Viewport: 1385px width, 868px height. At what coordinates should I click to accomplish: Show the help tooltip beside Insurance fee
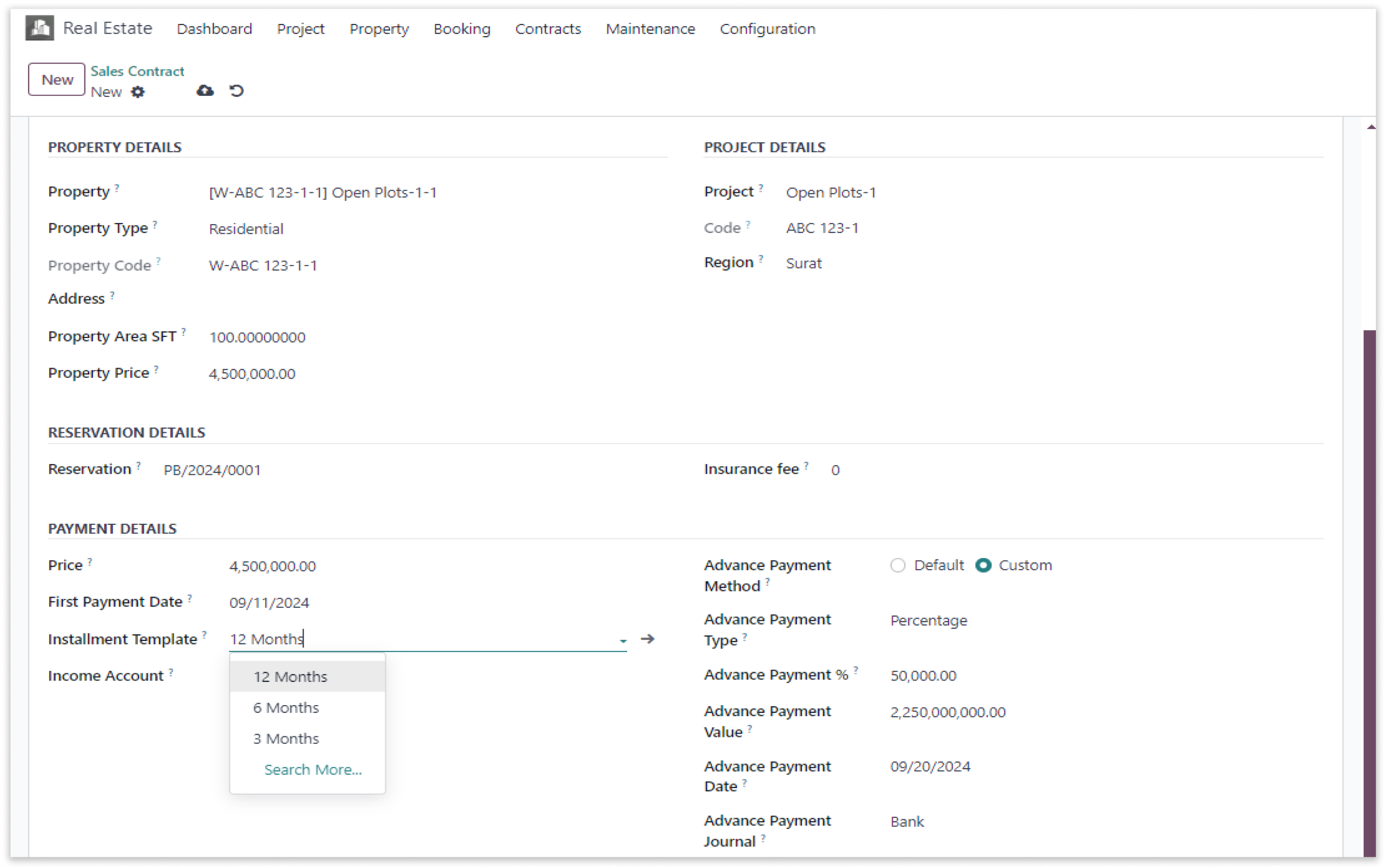[x=806, y=465]
